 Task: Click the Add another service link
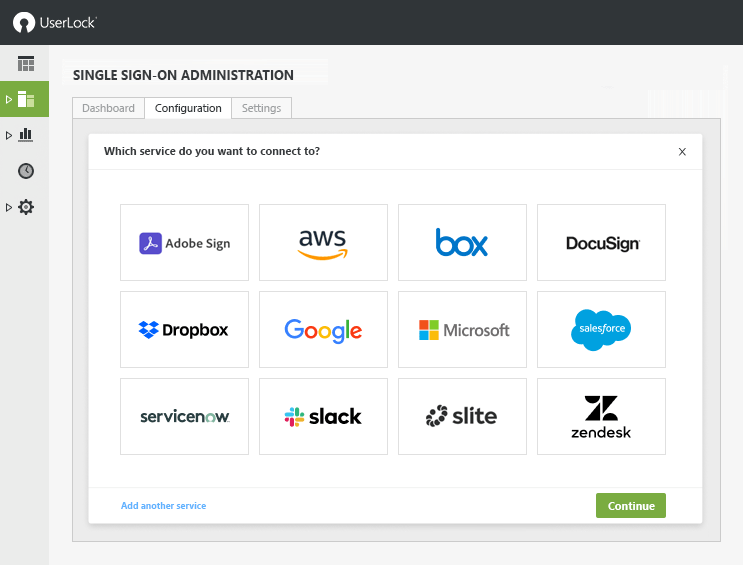tap(163, 506)
